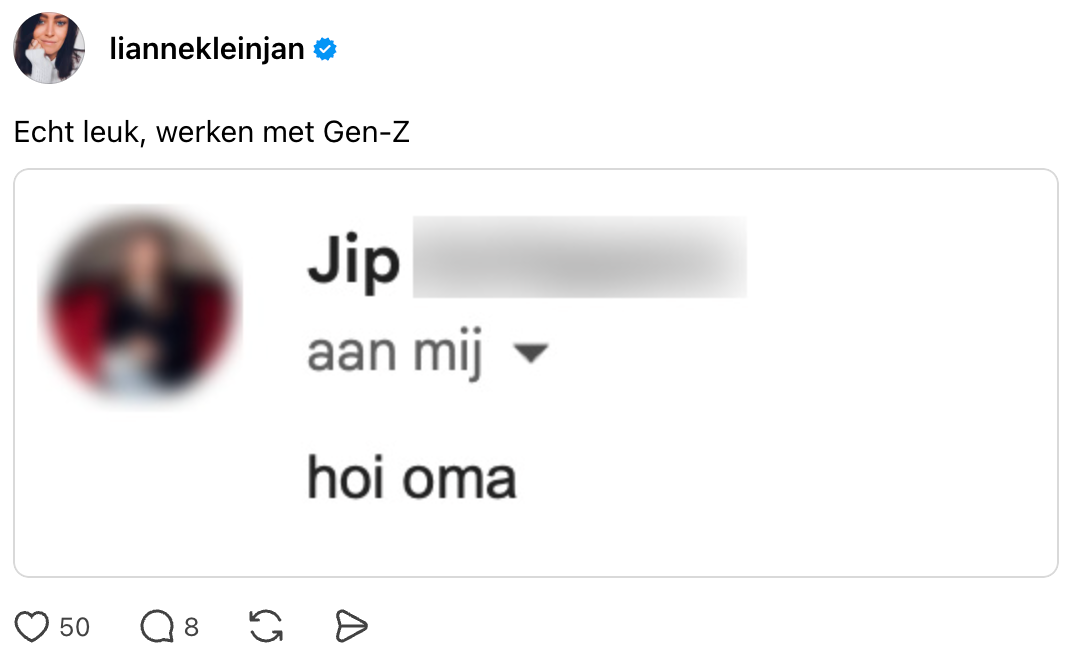Click the sender name 'Jip'
The height and width of the screenshot is (656, 1072).
353,263
